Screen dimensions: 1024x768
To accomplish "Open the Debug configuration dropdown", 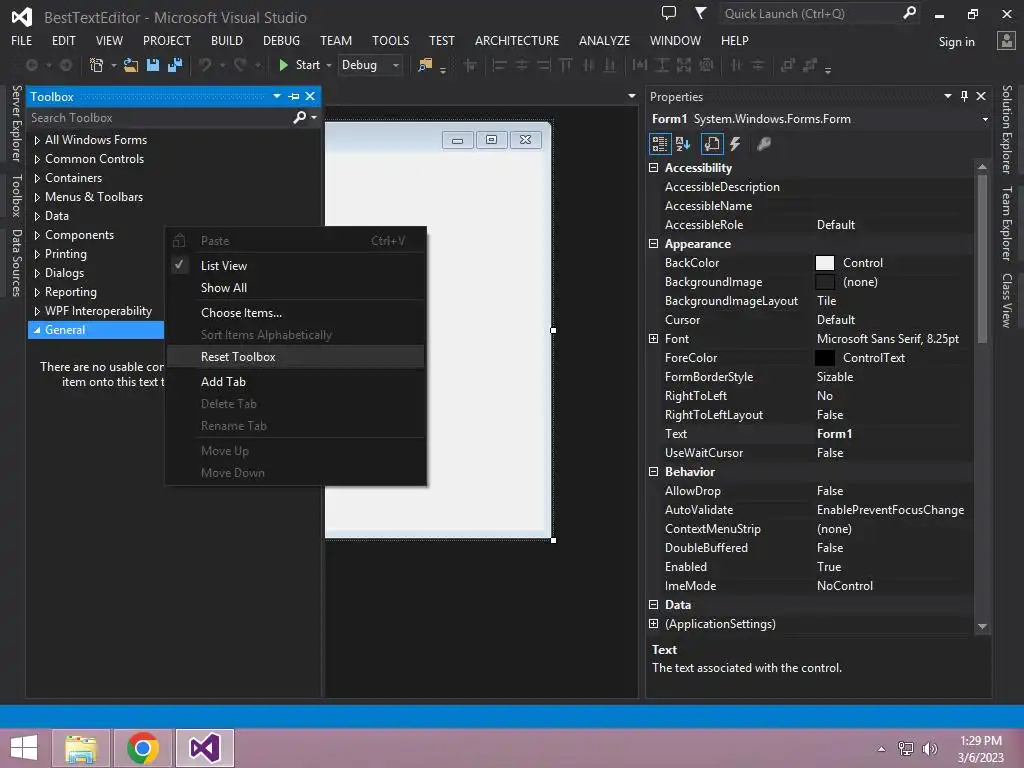I will pos(396,65).
